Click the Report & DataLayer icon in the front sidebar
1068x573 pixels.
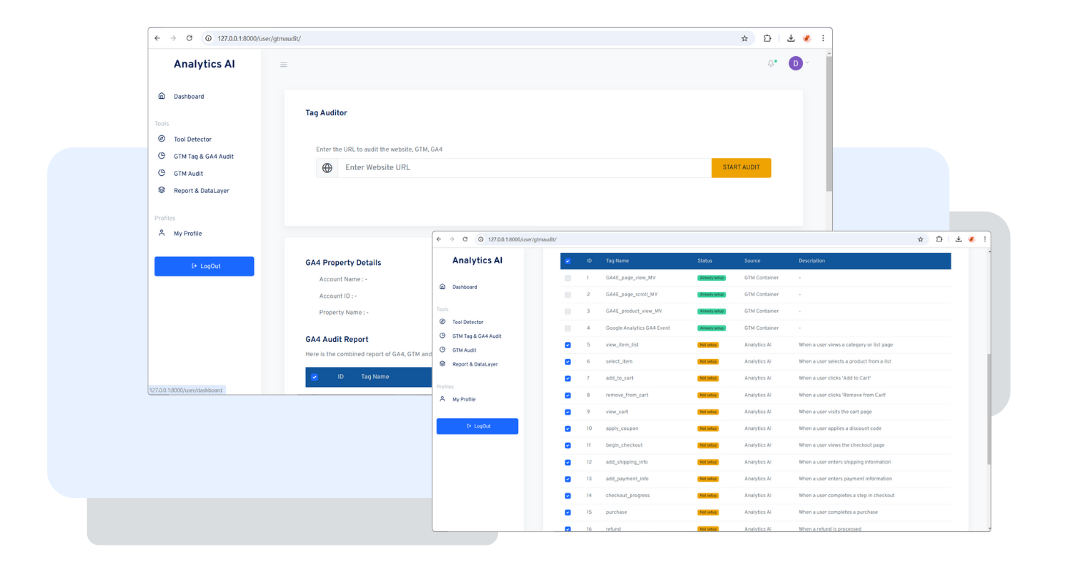coord(442,364)
